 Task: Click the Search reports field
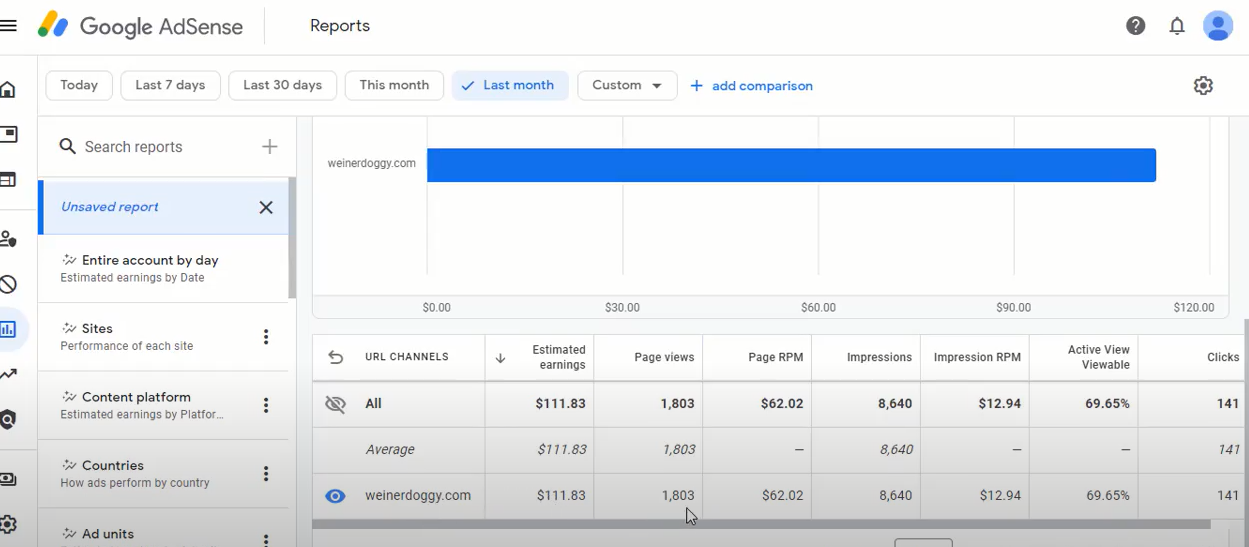(150, 147)
